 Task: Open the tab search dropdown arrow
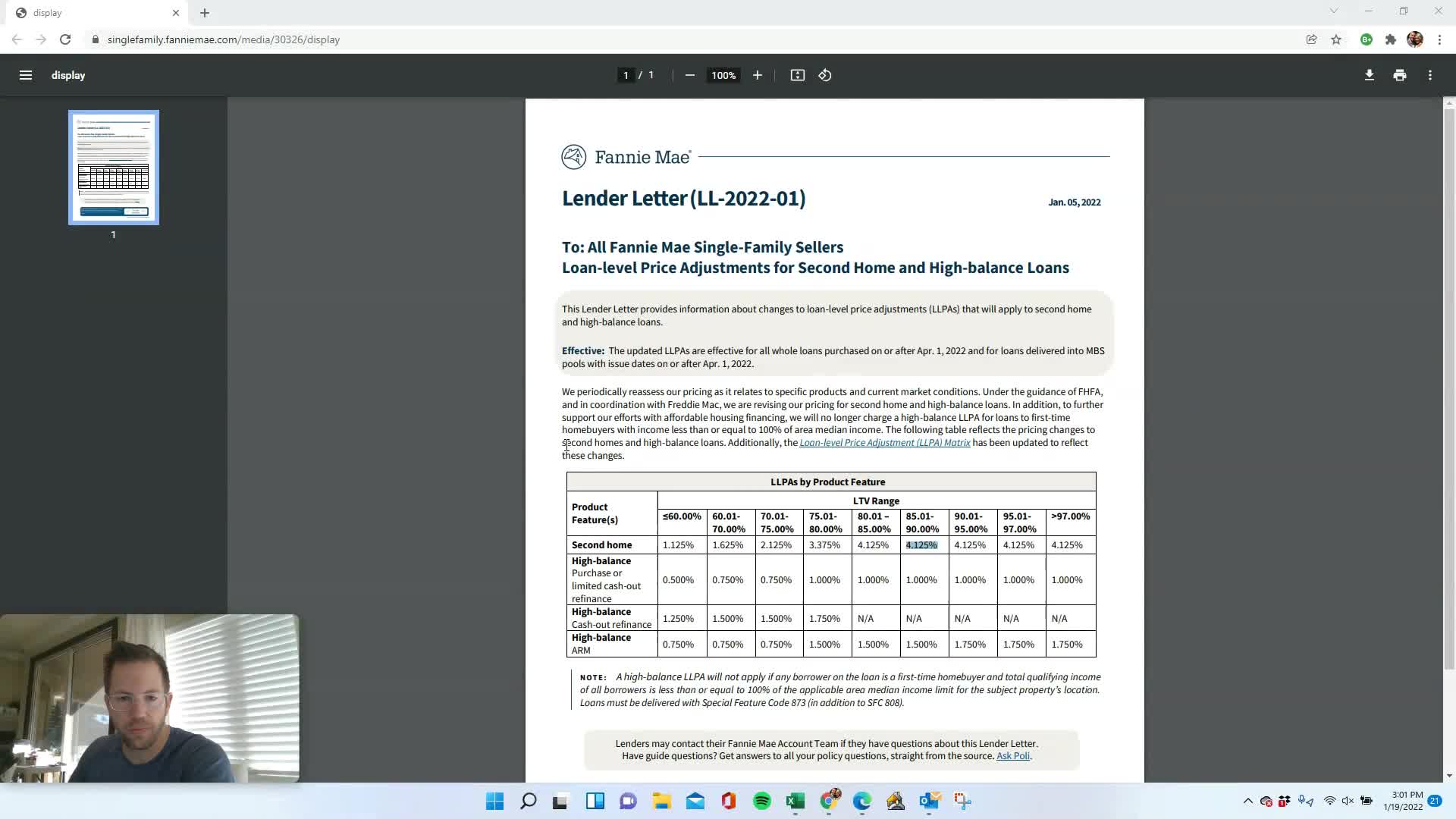point(1334,11)
